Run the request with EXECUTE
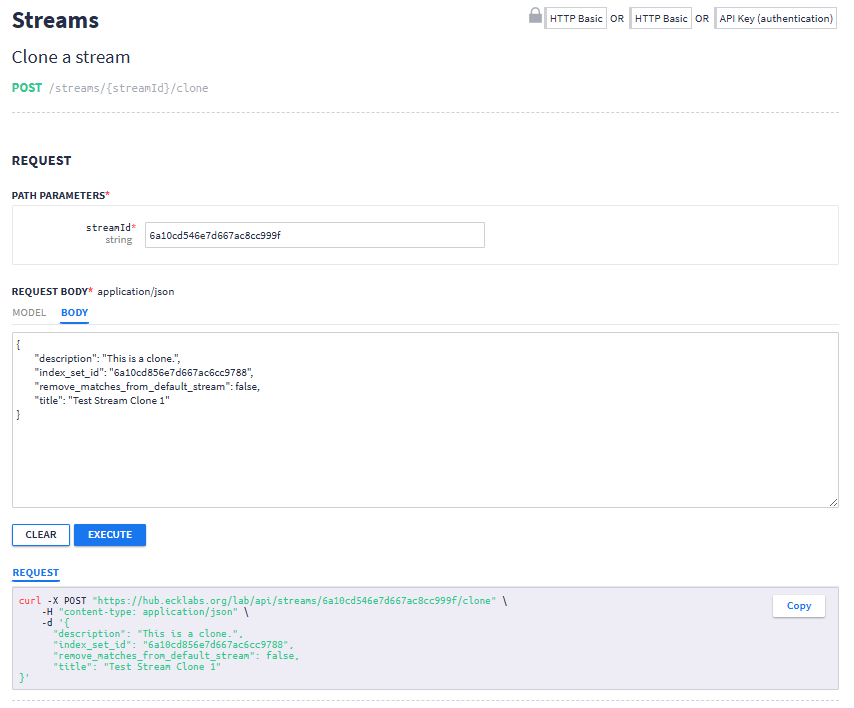The image size is (854, 708). coord(110,535)
